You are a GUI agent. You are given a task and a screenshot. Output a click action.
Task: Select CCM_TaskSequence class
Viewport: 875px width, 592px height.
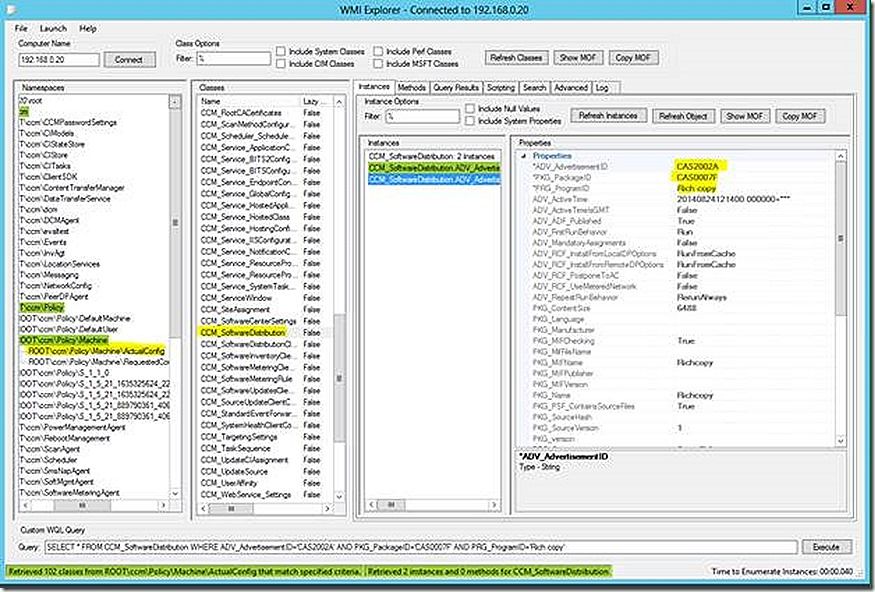click(235, 449)
